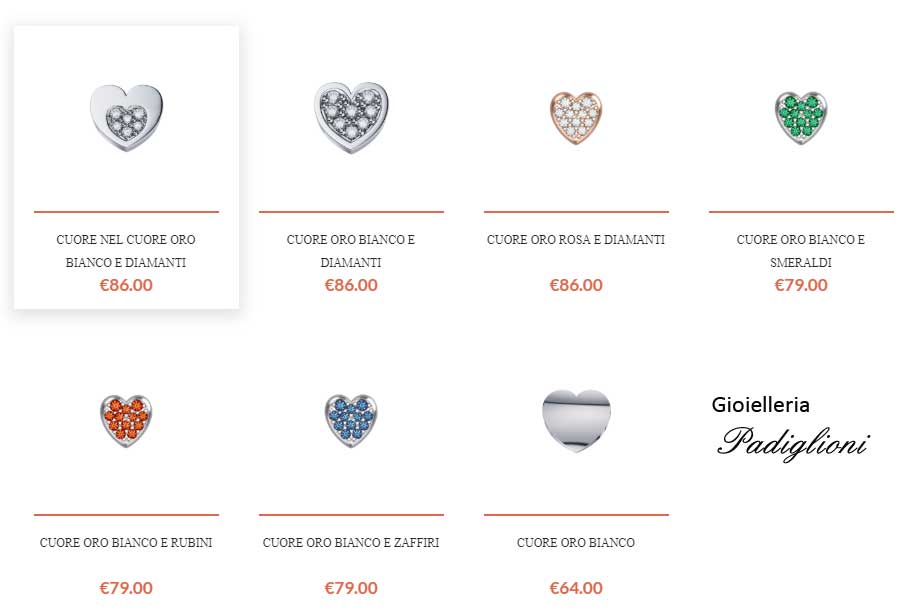
Task: Select the red ruby heart charm image
Action: 126,420
